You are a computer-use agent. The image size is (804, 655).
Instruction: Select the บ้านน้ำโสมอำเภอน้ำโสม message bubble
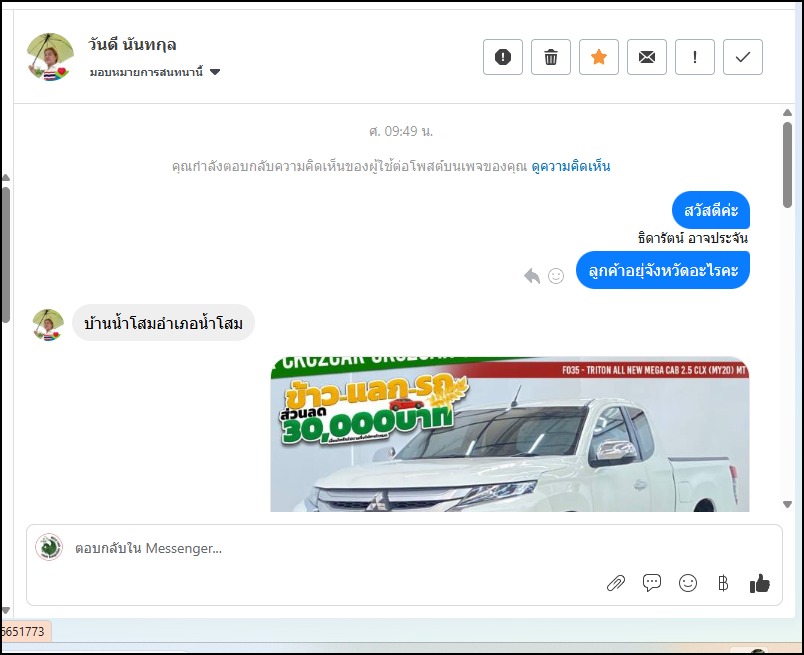pyautogui.click(x=164, y=323)
